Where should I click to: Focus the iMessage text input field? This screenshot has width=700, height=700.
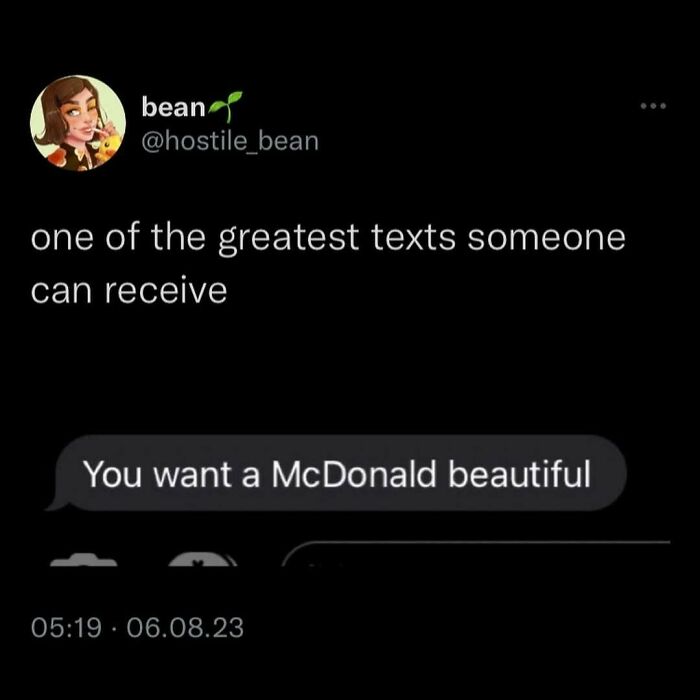coord(476,554)
